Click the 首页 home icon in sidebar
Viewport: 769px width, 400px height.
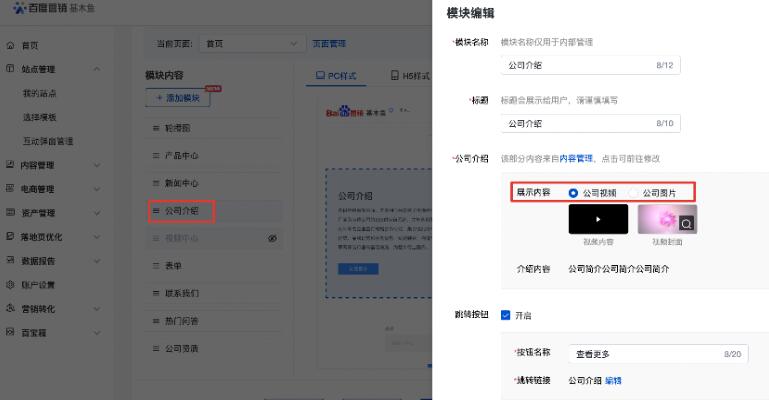click(x=10, y=46)
